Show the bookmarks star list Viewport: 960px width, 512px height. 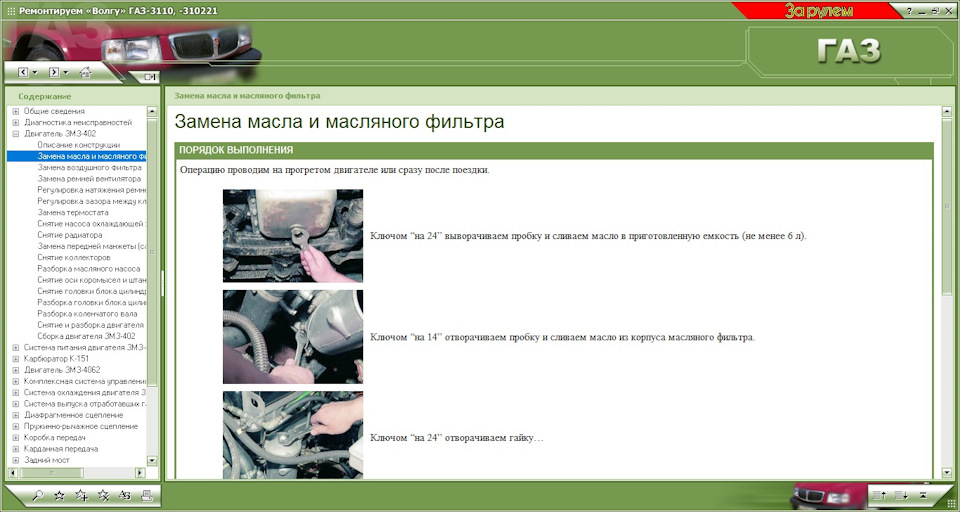[x=59, y=495]
